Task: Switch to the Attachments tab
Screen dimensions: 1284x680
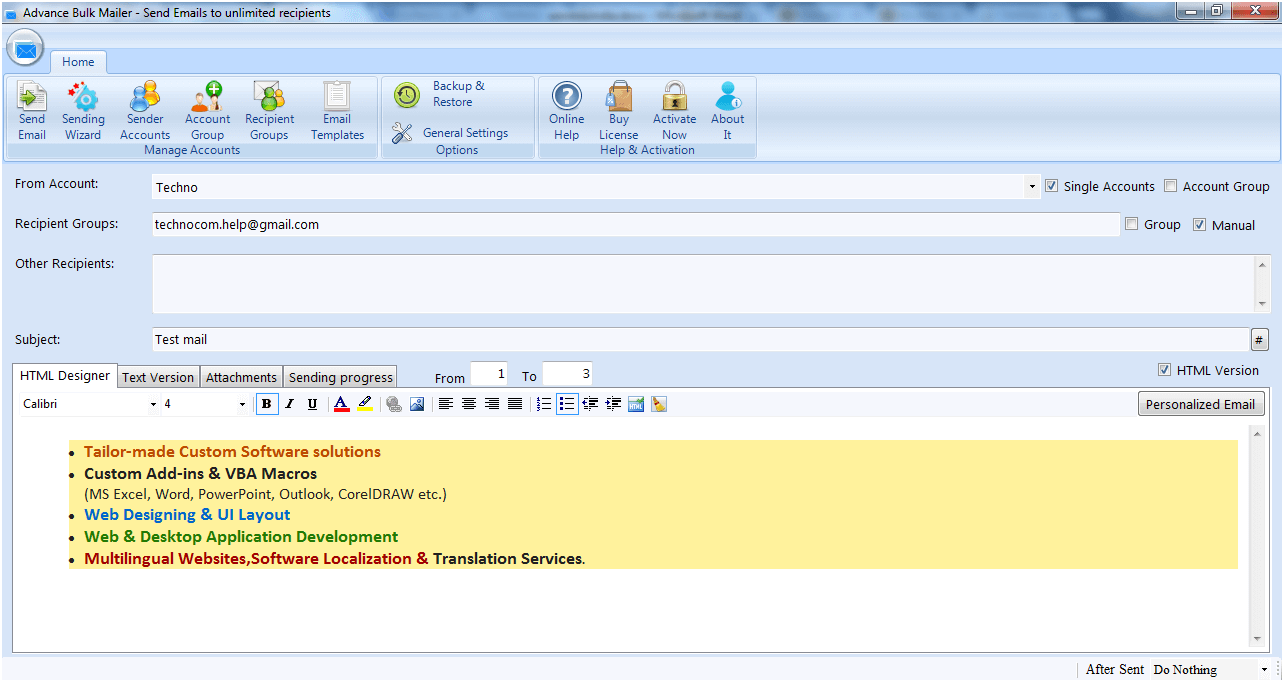Action: (x=241, y=377)
